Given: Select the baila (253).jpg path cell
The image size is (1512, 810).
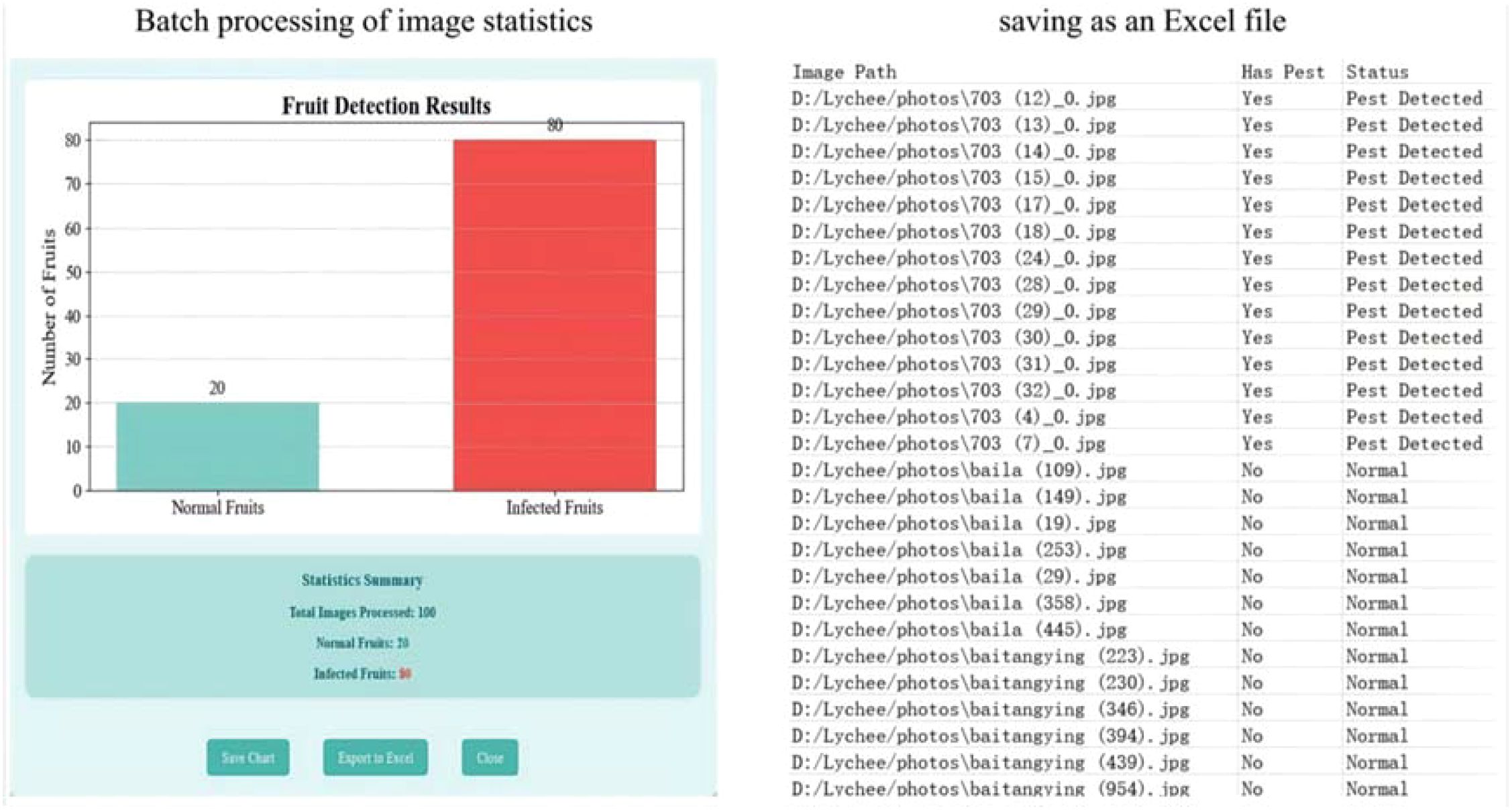Looking at the screenshot, I should click(x=959, y=550).
